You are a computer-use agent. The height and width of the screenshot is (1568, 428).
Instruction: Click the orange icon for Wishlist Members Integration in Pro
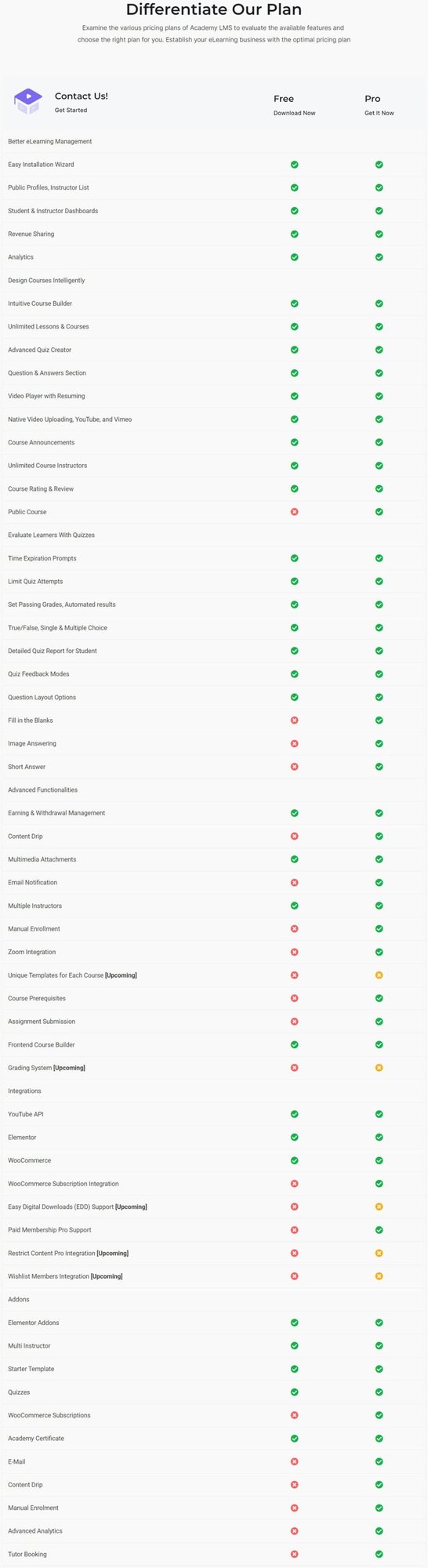(x=379, y=1276)
